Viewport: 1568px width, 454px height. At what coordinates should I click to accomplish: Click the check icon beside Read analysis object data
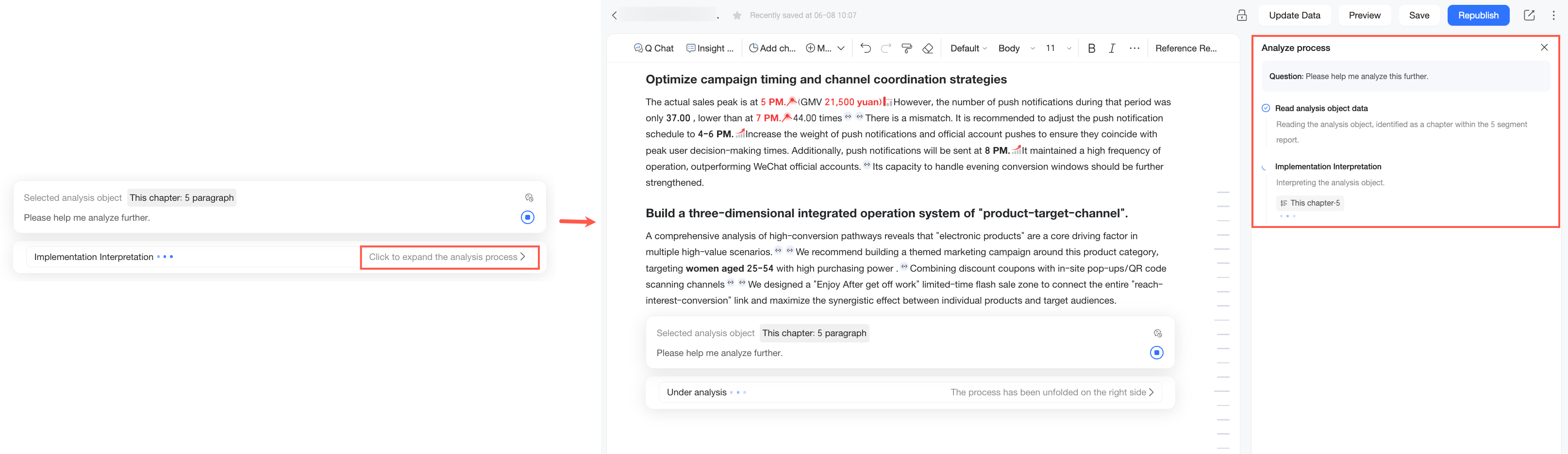pyautogui.click(x=1266, y=108)
